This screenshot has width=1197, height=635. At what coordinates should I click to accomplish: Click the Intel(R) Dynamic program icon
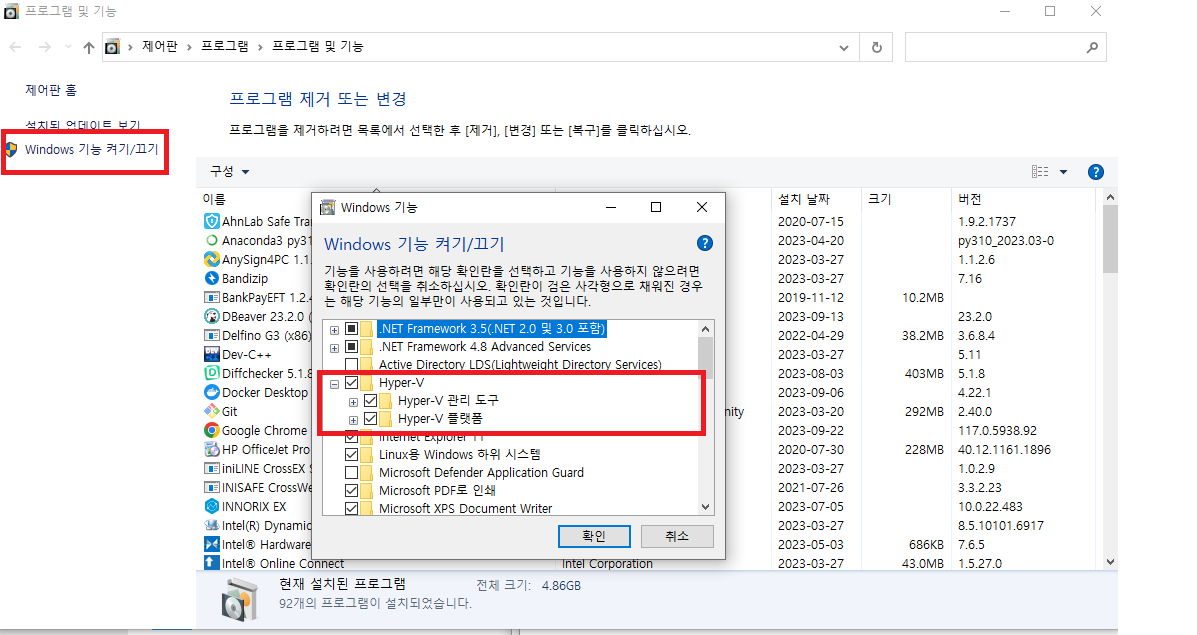coord(211,526)
